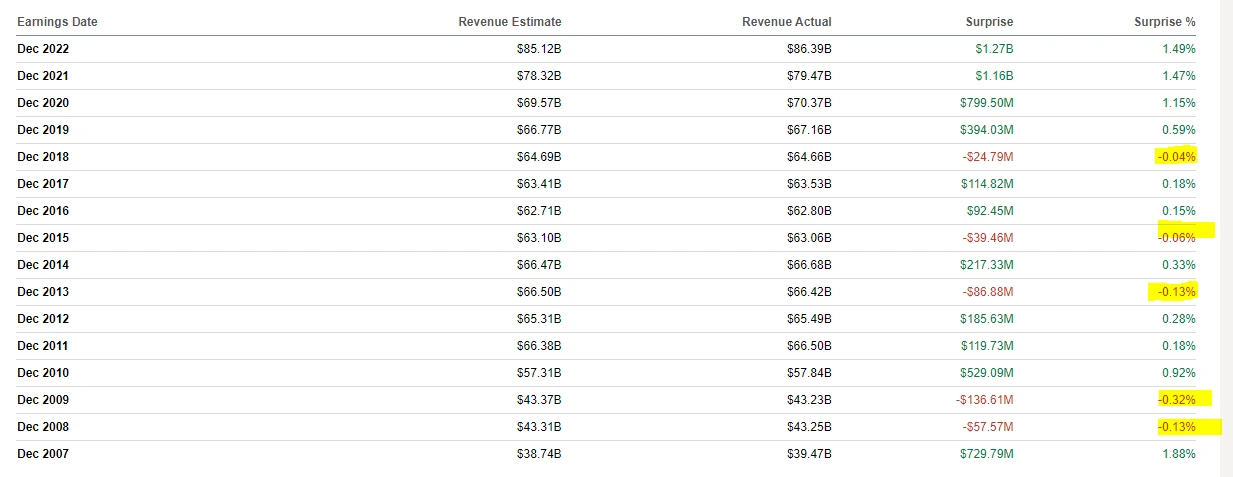Click the Surprise column header
The width and height of the screenshot is (1233, 477).
click(990, 22)
